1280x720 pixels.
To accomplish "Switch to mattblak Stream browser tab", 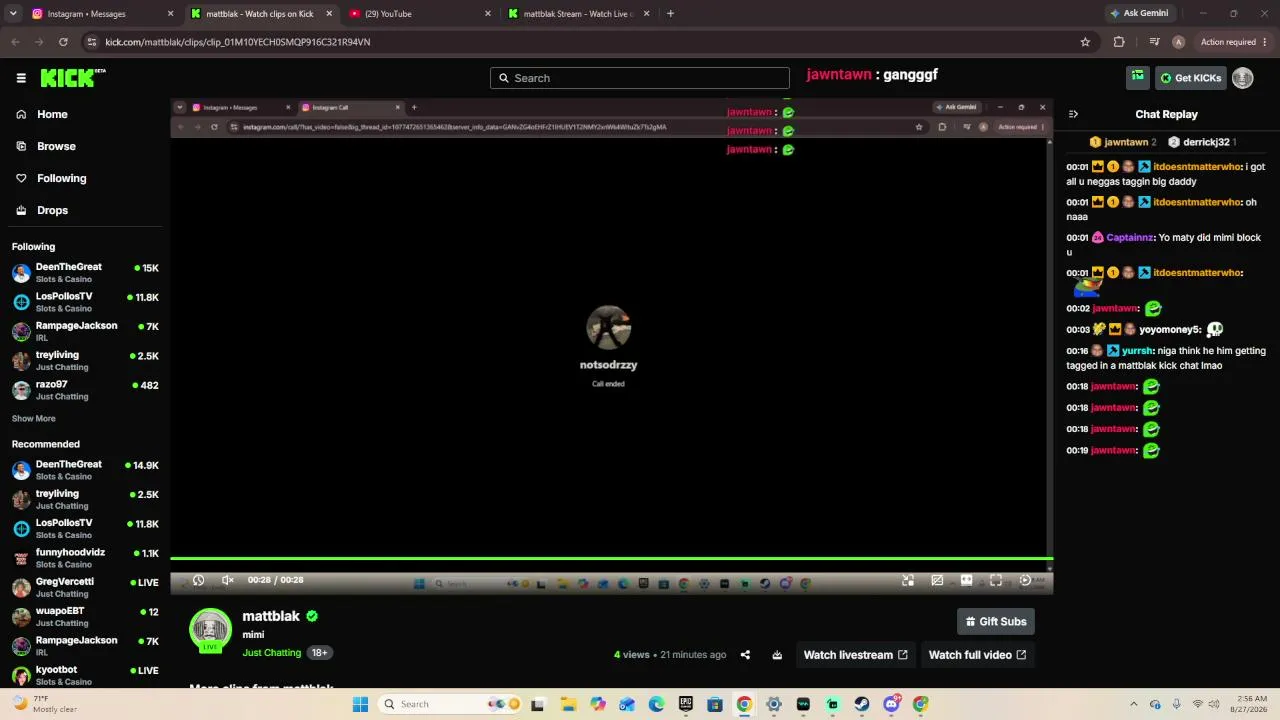I will point(578,14).
